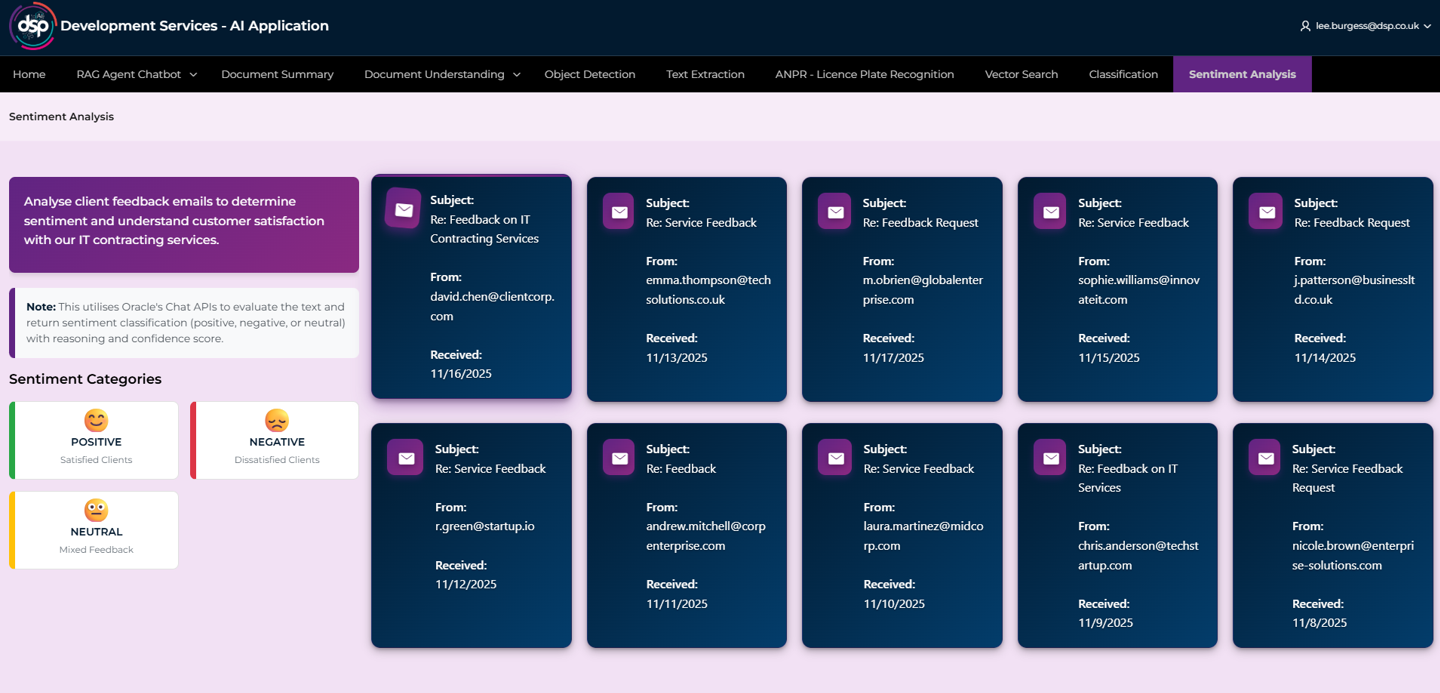
Task: Switch to ANPR - Licence Plate Recognition
Action: pyautogui.click(x=864, y=74)
